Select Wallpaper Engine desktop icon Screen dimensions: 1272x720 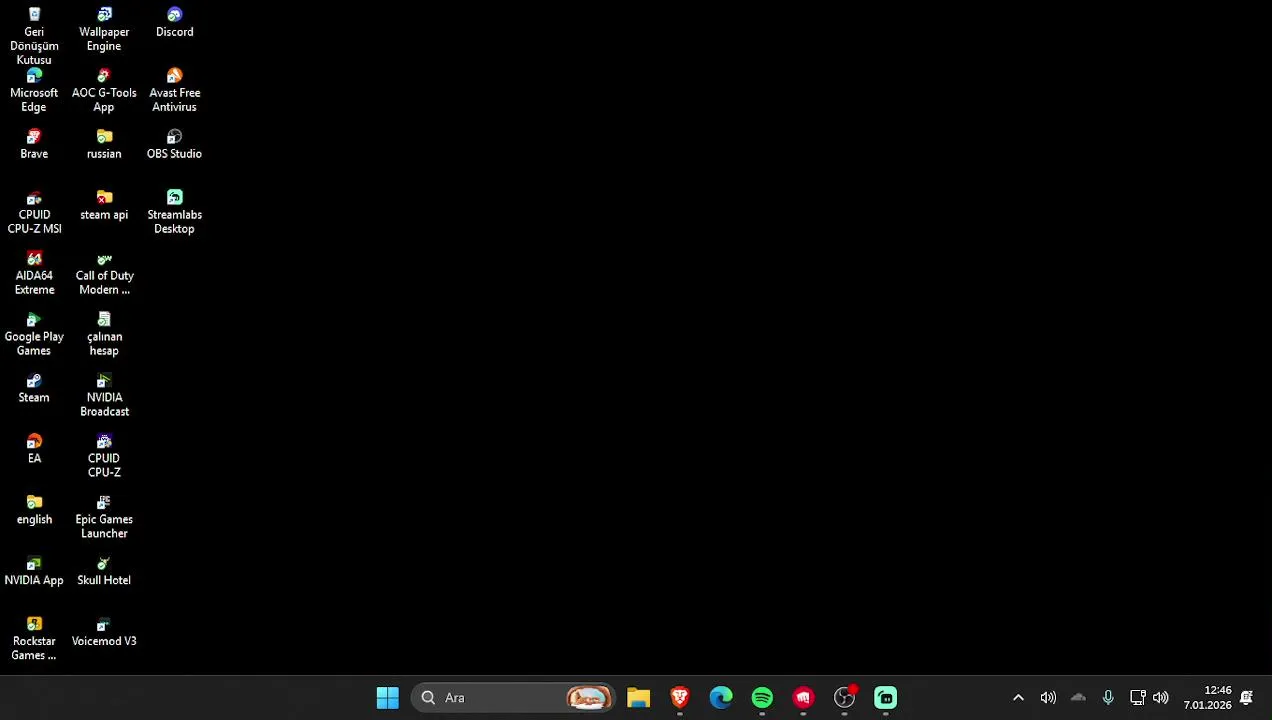pyautogui.click(x=104, y=29)
